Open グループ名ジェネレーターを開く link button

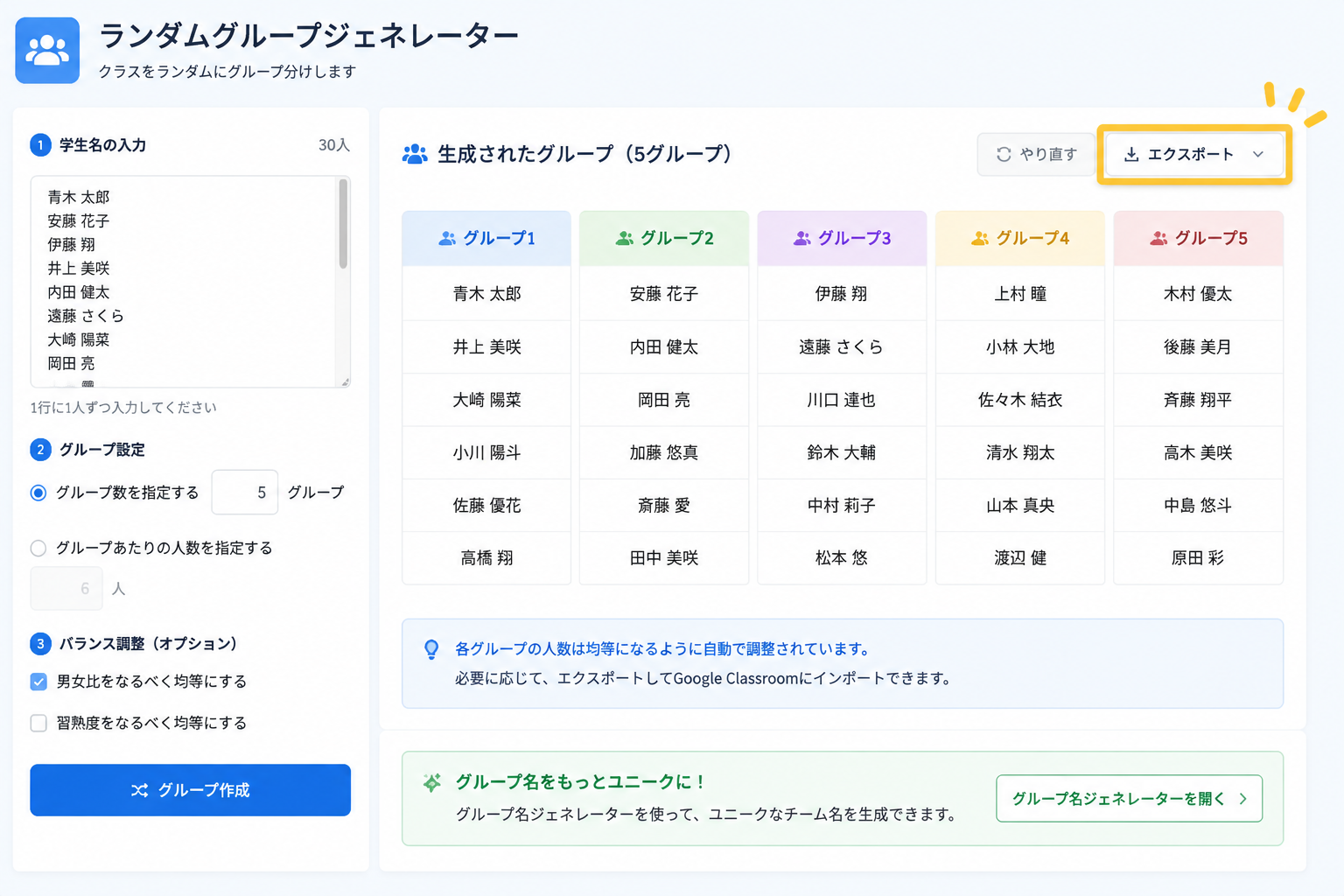tap(1129, 798)
